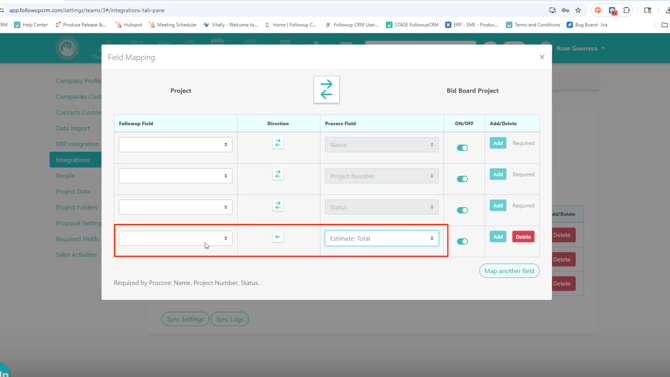Click Map another field button

509,271
